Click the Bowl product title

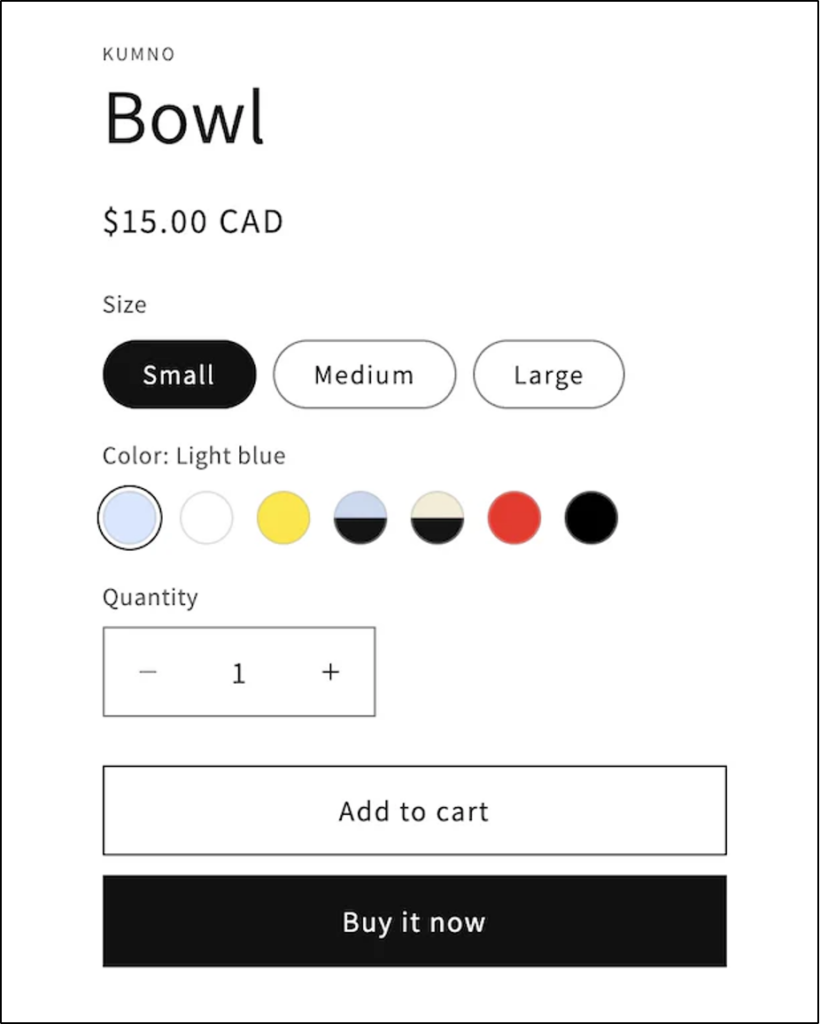pos(185,117)
